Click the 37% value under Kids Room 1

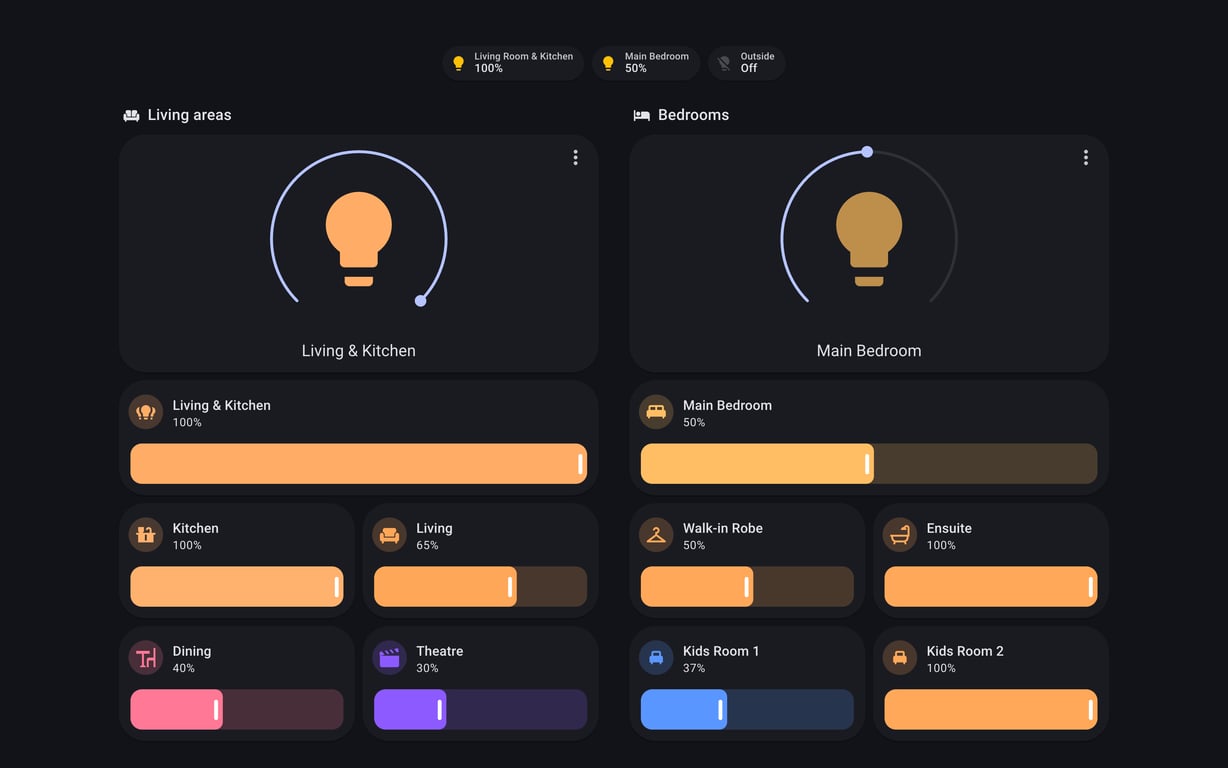coord(694,668)
